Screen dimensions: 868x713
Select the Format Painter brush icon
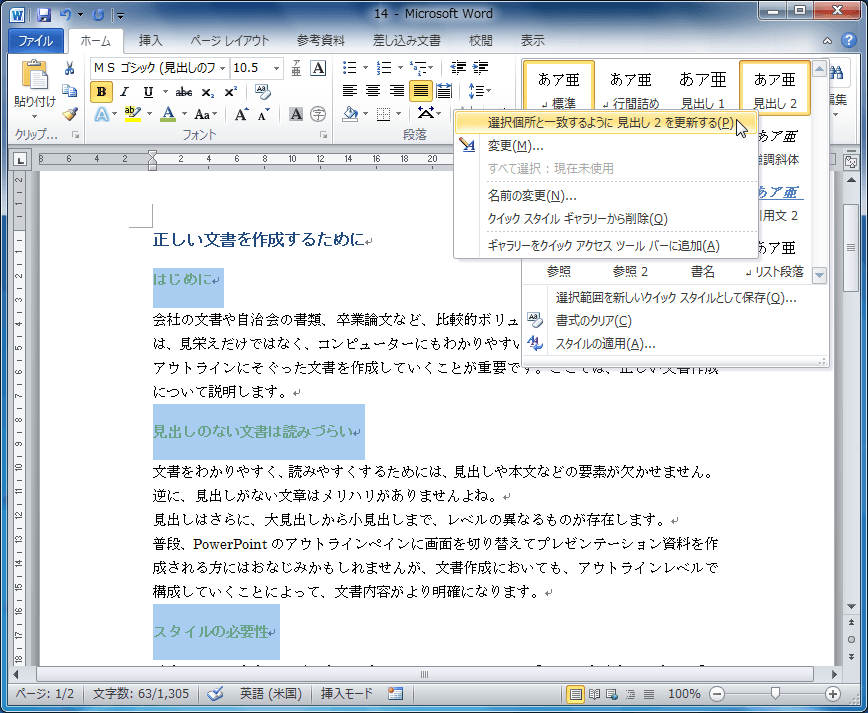[x=67, y=115]
